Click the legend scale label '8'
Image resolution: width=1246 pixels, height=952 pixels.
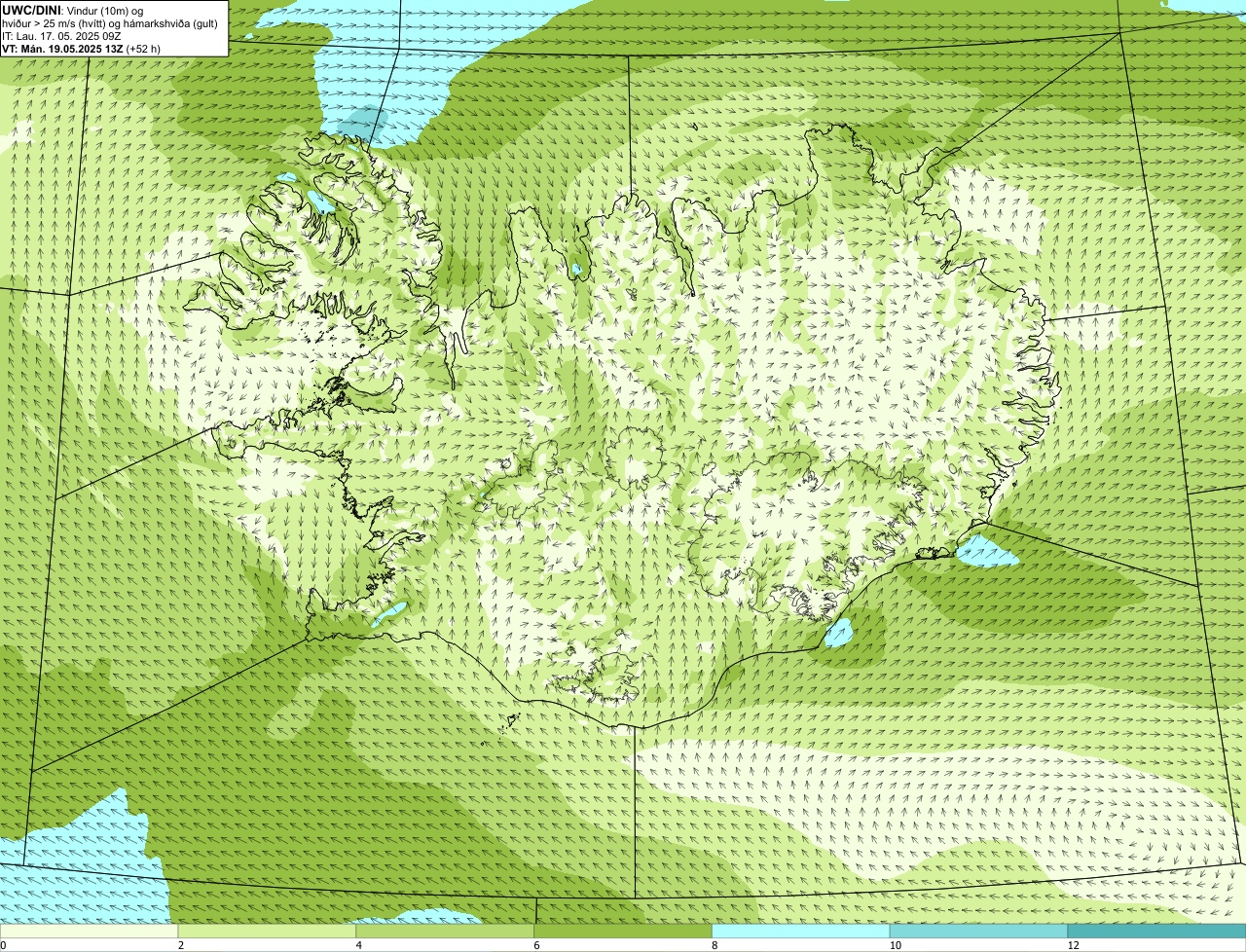click(x=715, y=945)
